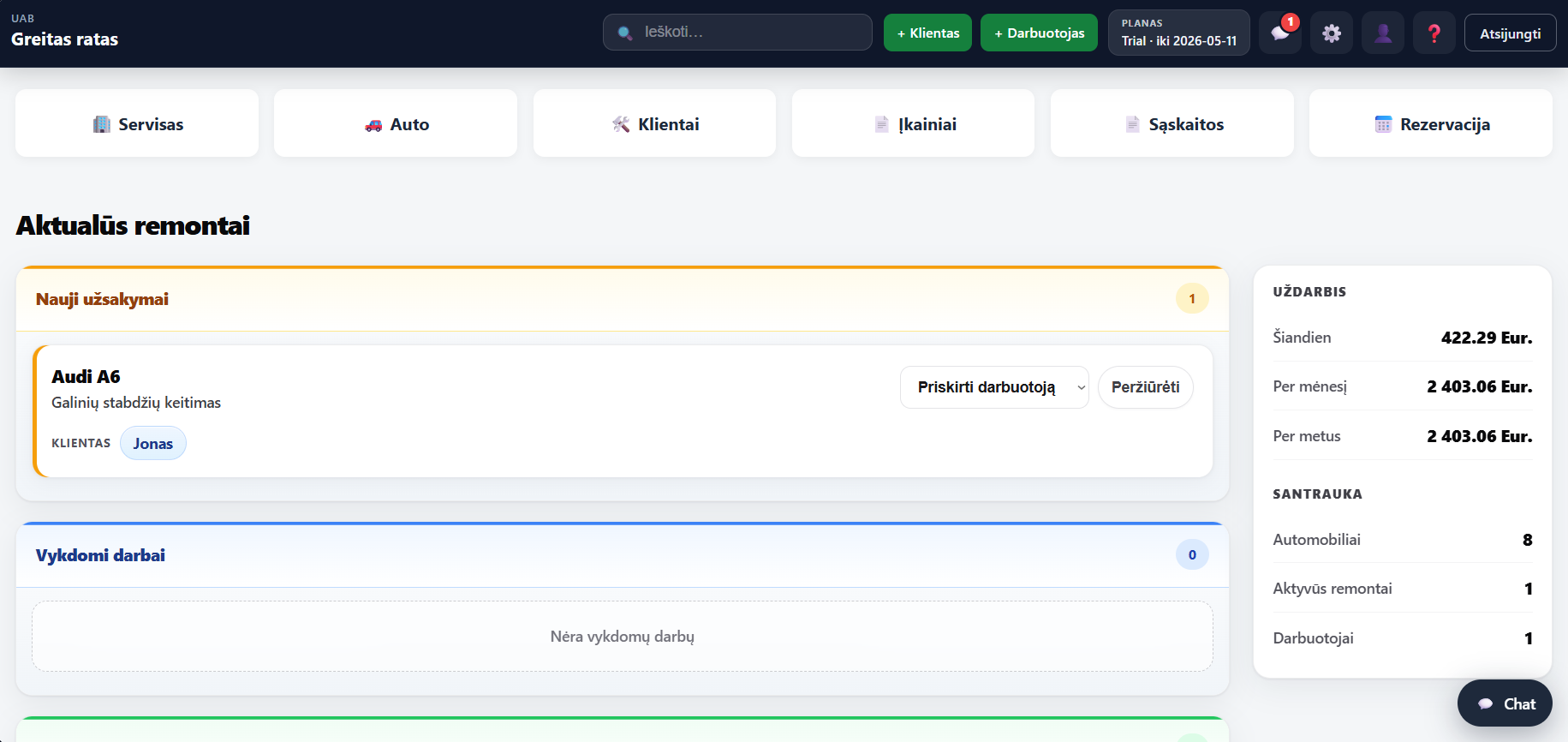Click the Per mėnesį earnings row
The image size is (1568, 742).
1403,386
